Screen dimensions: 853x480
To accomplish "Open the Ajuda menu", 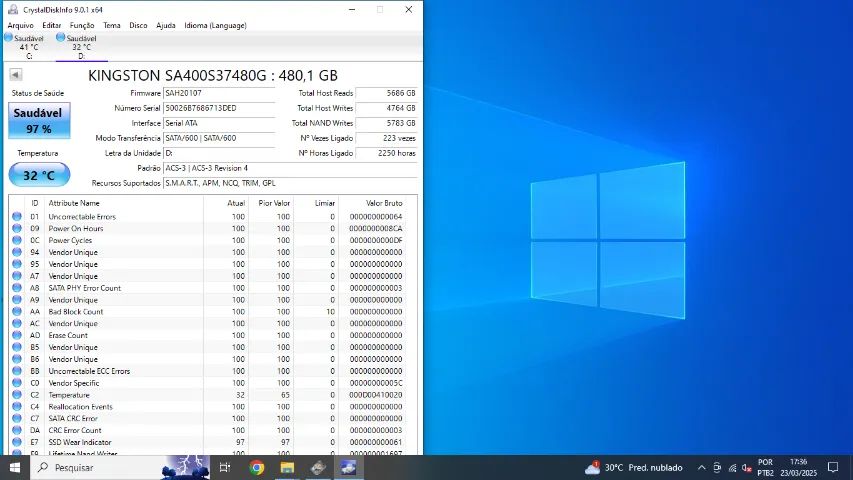I will pos(165,25).
